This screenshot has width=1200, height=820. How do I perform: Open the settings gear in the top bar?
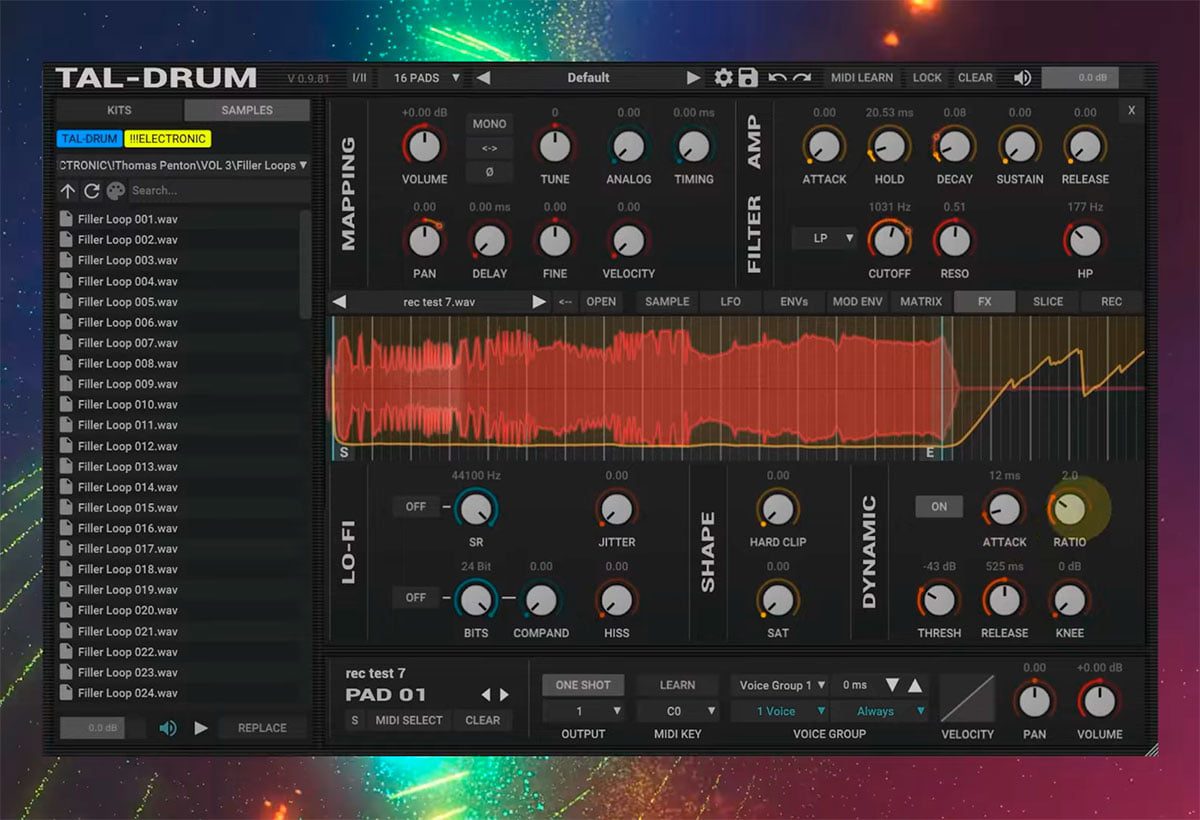[723, 78]
